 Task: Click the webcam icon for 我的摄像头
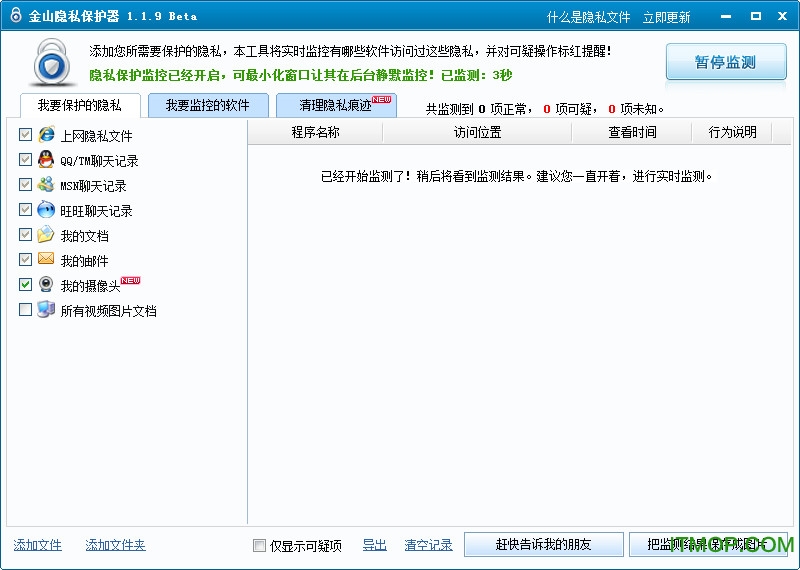click(46, 284)
